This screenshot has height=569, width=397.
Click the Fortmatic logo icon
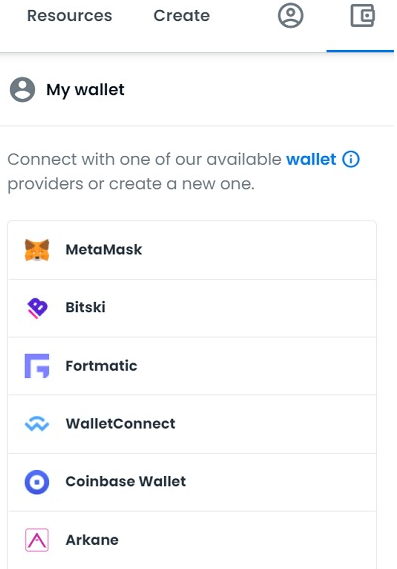pos(37,366)
